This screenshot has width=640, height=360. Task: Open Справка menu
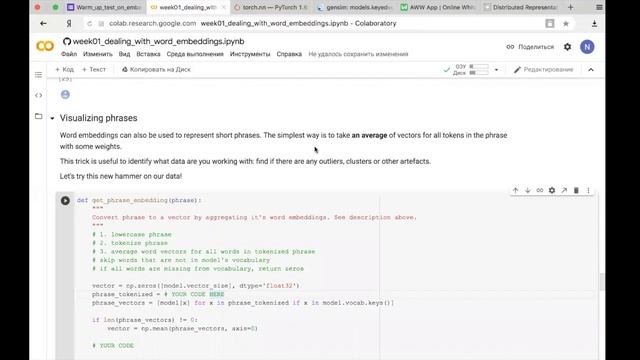point(289,54)
